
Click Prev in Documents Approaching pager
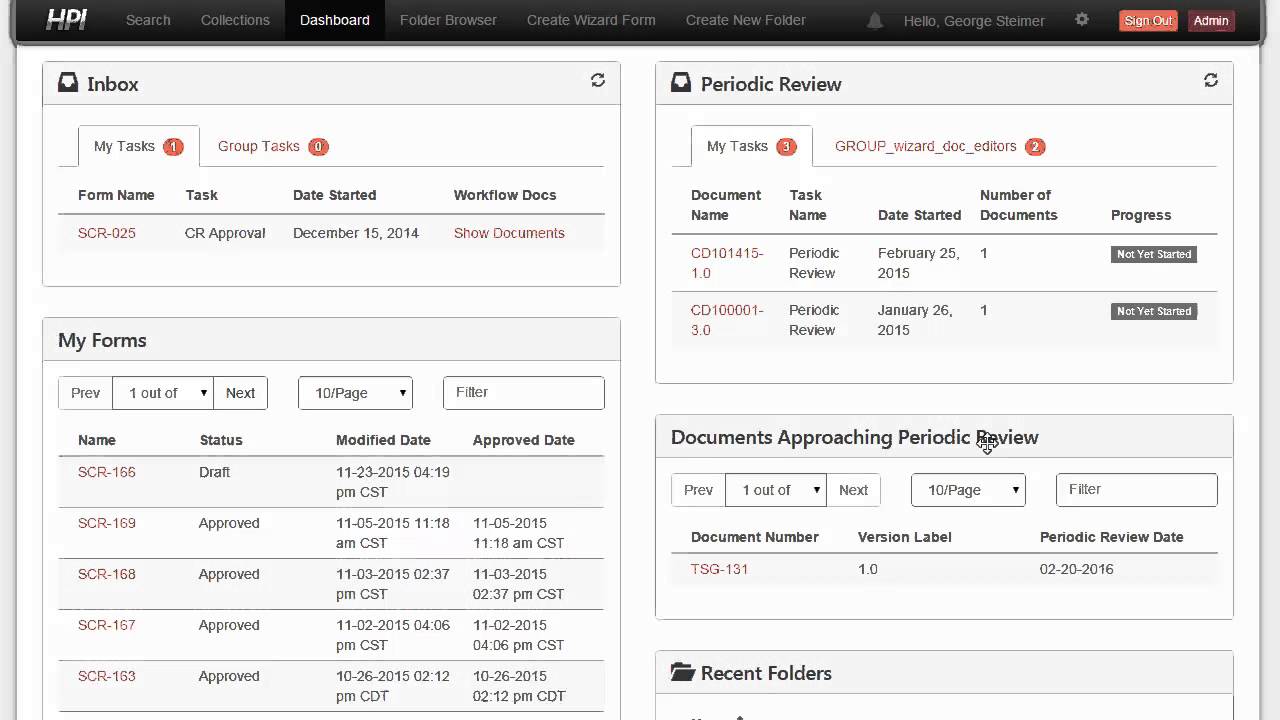(698, 490)
